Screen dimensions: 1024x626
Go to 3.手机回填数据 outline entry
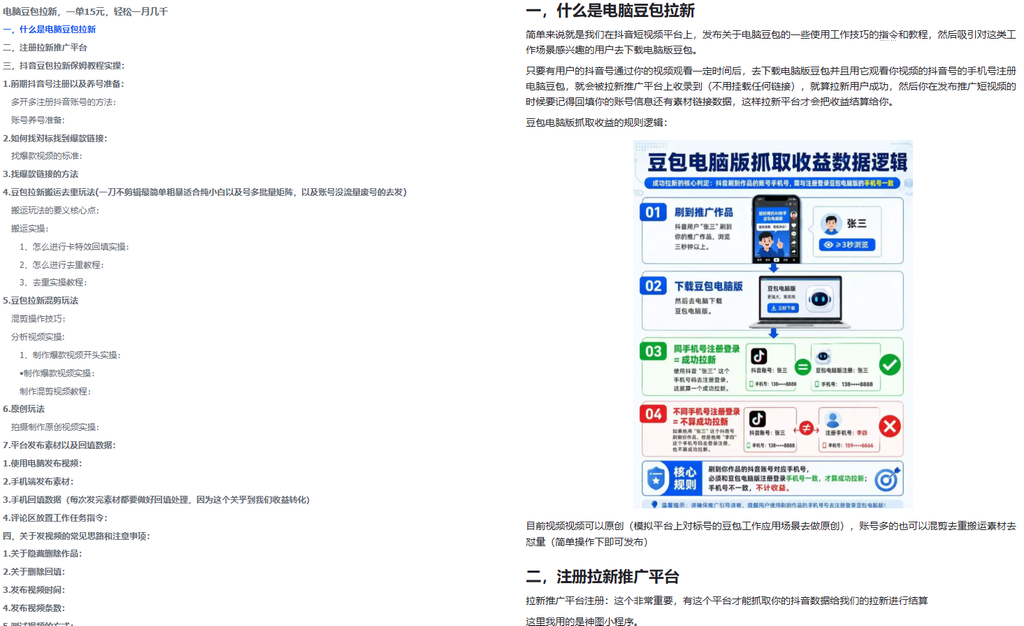click(x=156, y=500)
